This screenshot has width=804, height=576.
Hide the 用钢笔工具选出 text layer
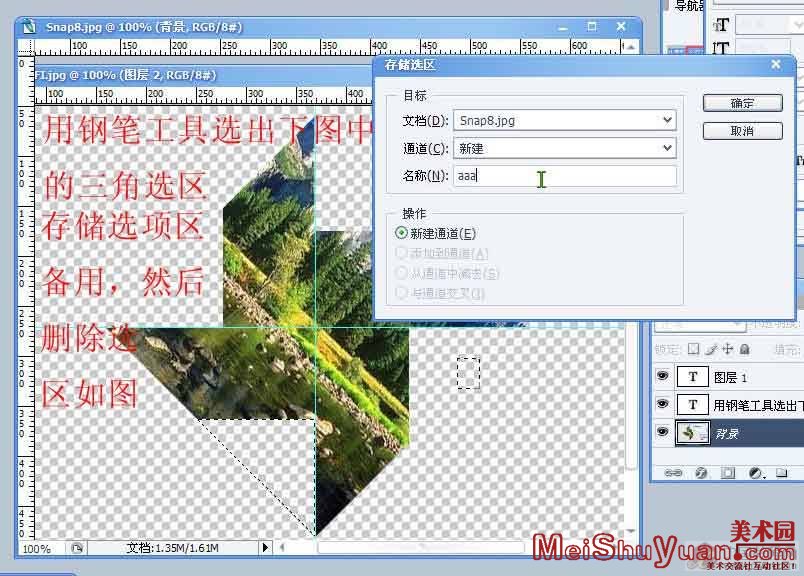tap(662, 404)
